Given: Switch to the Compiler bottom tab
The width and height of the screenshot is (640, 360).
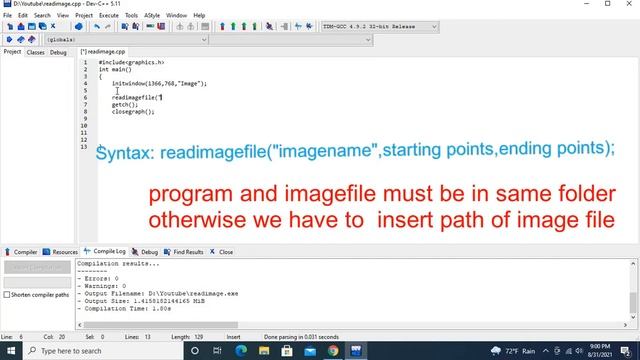Looking at the screenshot, I should point(21,252).
